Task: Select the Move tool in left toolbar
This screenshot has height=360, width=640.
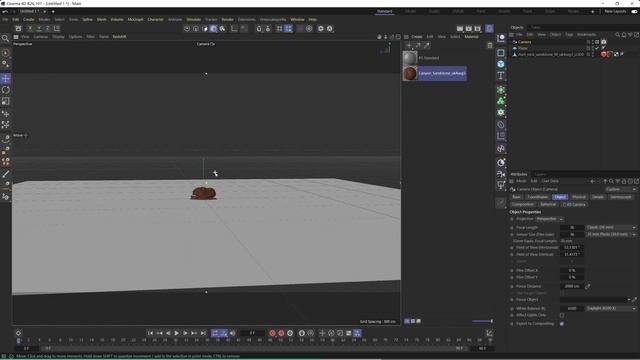Action: 6,78
